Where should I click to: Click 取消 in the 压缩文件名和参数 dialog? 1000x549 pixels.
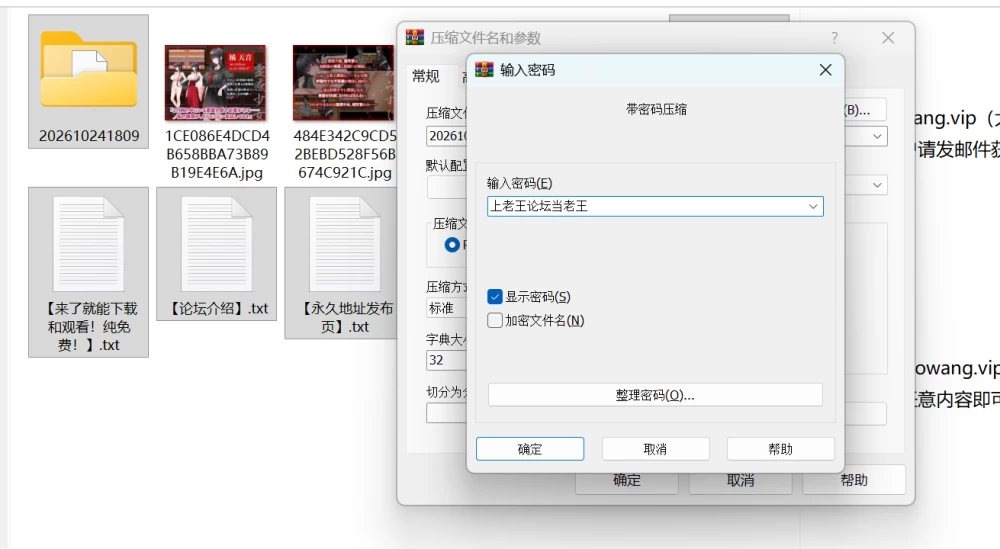[740, 481]
